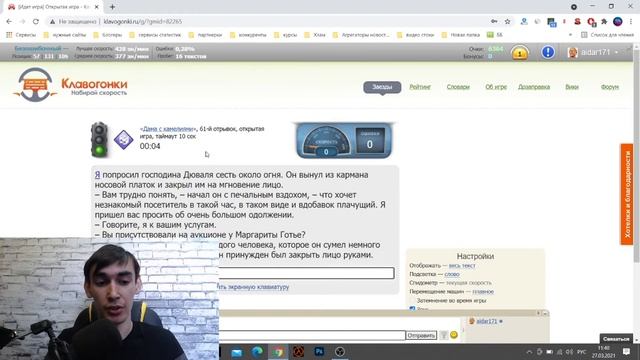Bookmark this page with the star icon
The image size is (640, 360).
[x=507, y=21]
